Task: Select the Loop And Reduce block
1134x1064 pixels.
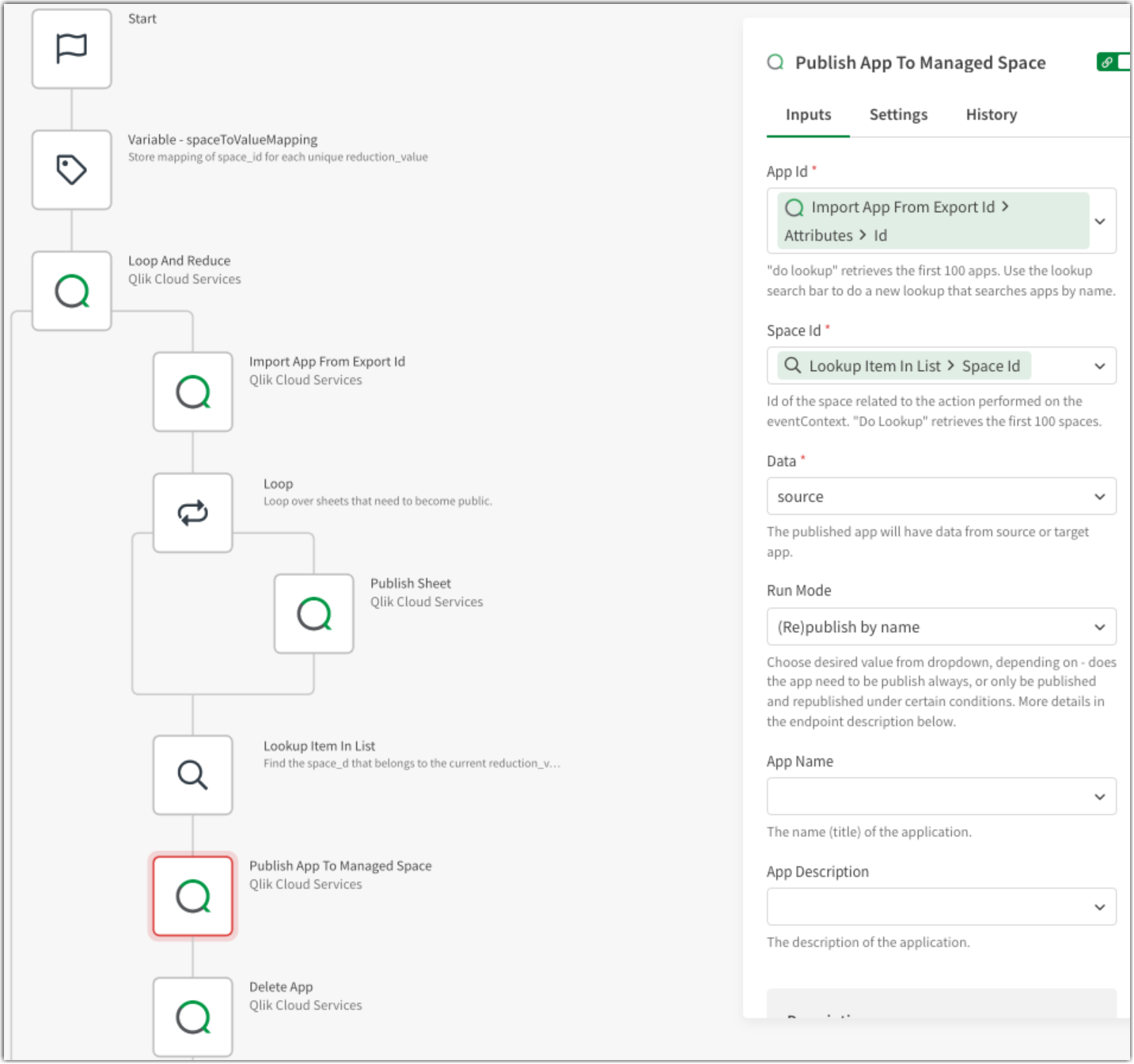Action: click(x=71, y=290)
